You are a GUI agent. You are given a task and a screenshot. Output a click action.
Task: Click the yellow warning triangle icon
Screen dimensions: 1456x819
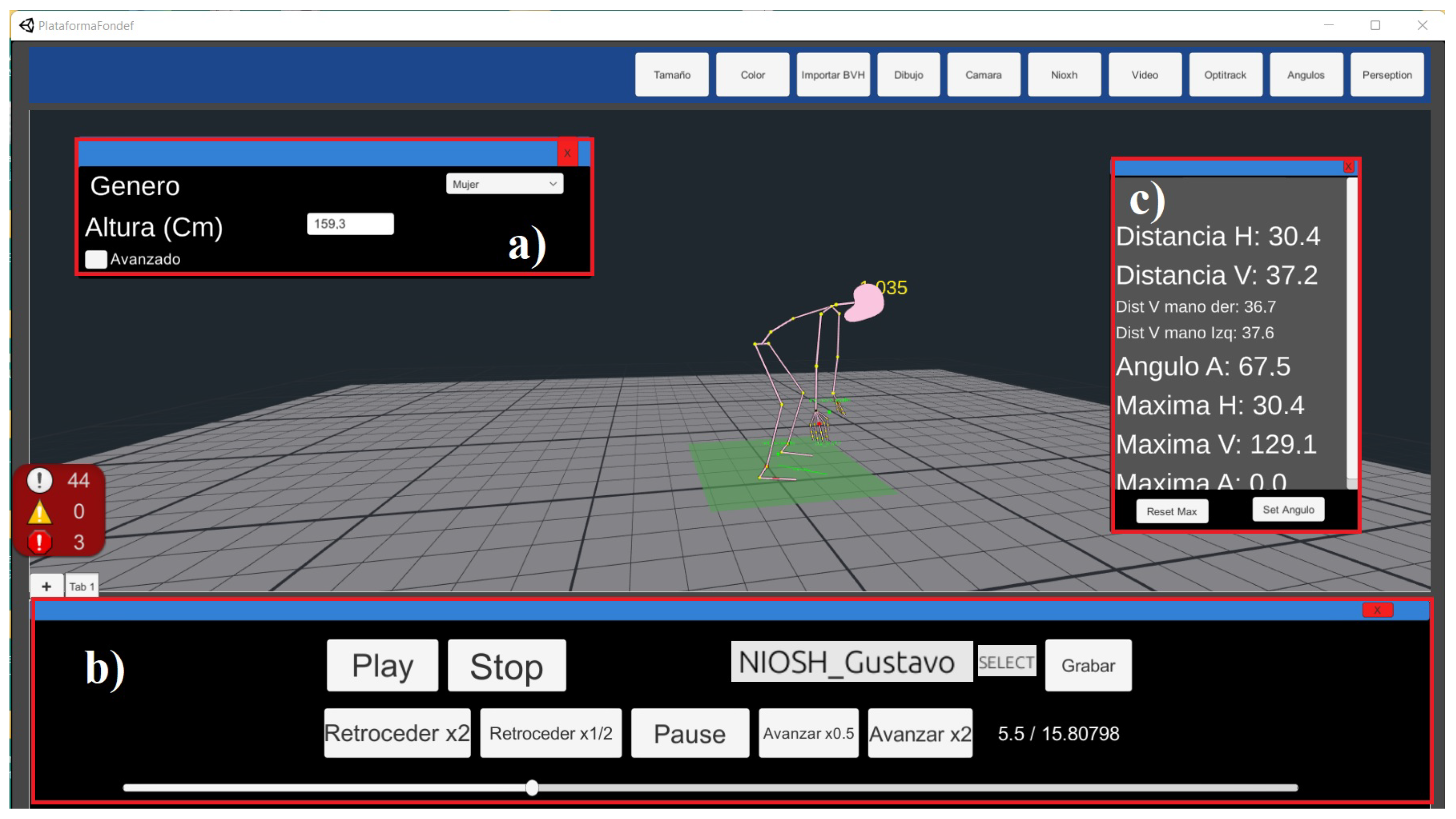[x=39, y=512]
